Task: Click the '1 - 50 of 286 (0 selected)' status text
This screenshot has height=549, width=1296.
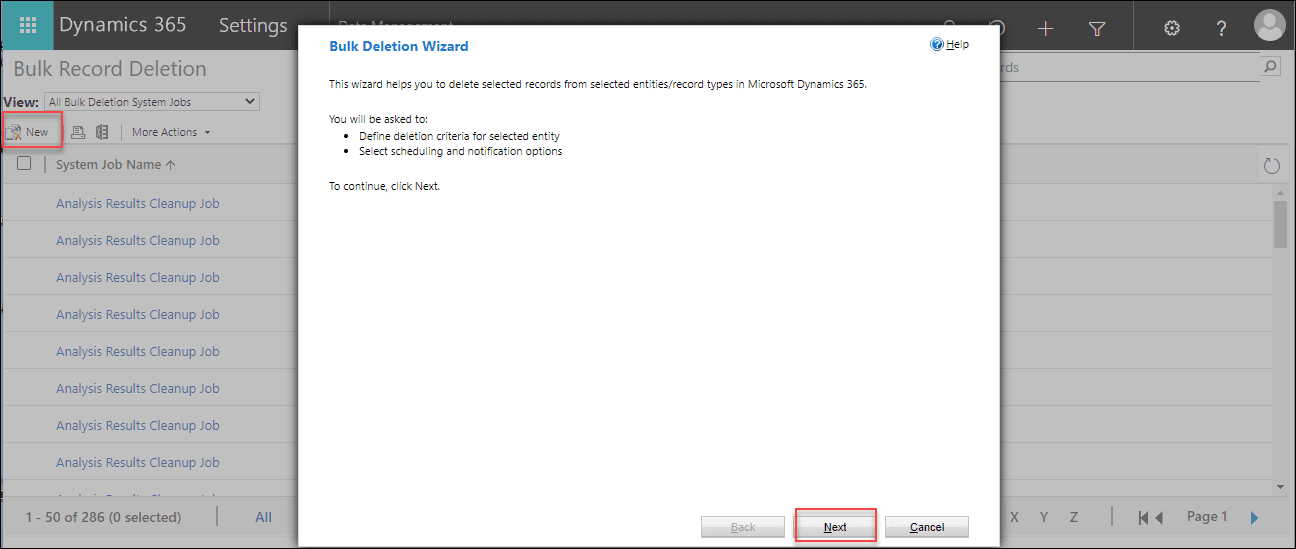Action: [103, 517]
